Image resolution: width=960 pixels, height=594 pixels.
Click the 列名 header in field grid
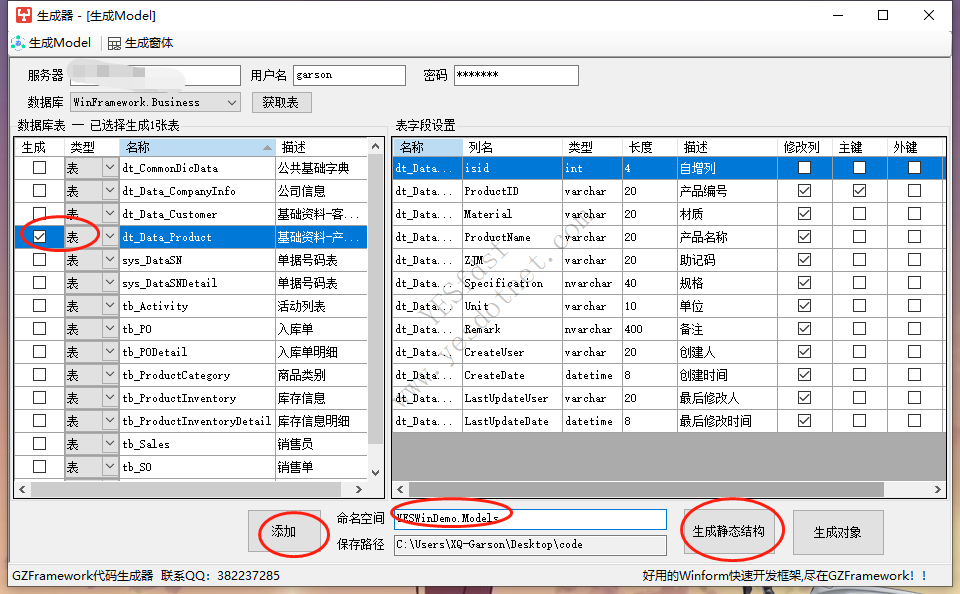coord(512,147)
